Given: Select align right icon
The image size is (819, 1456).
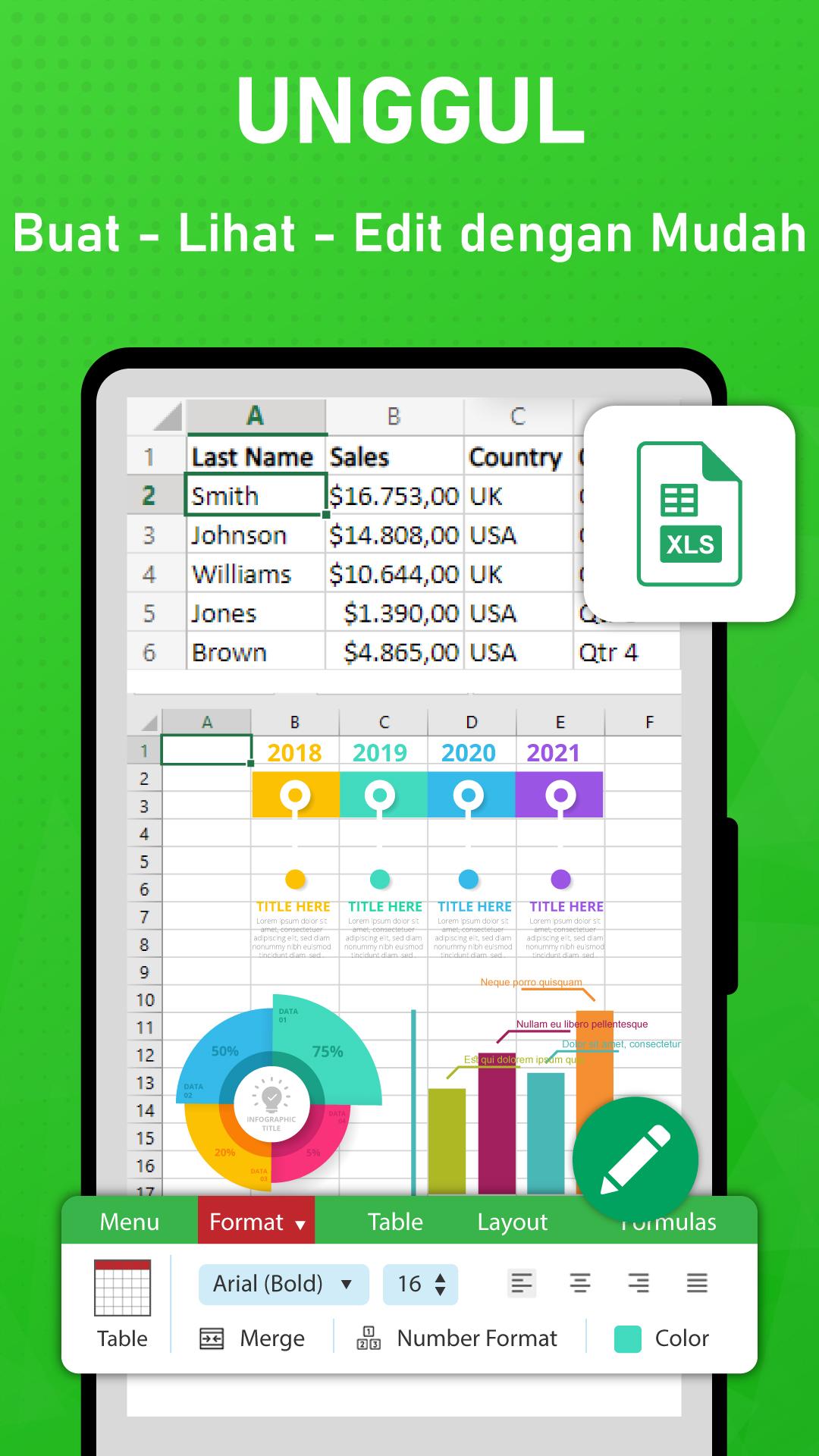Looking at the screenshot, I should [x=639, y=1283].
